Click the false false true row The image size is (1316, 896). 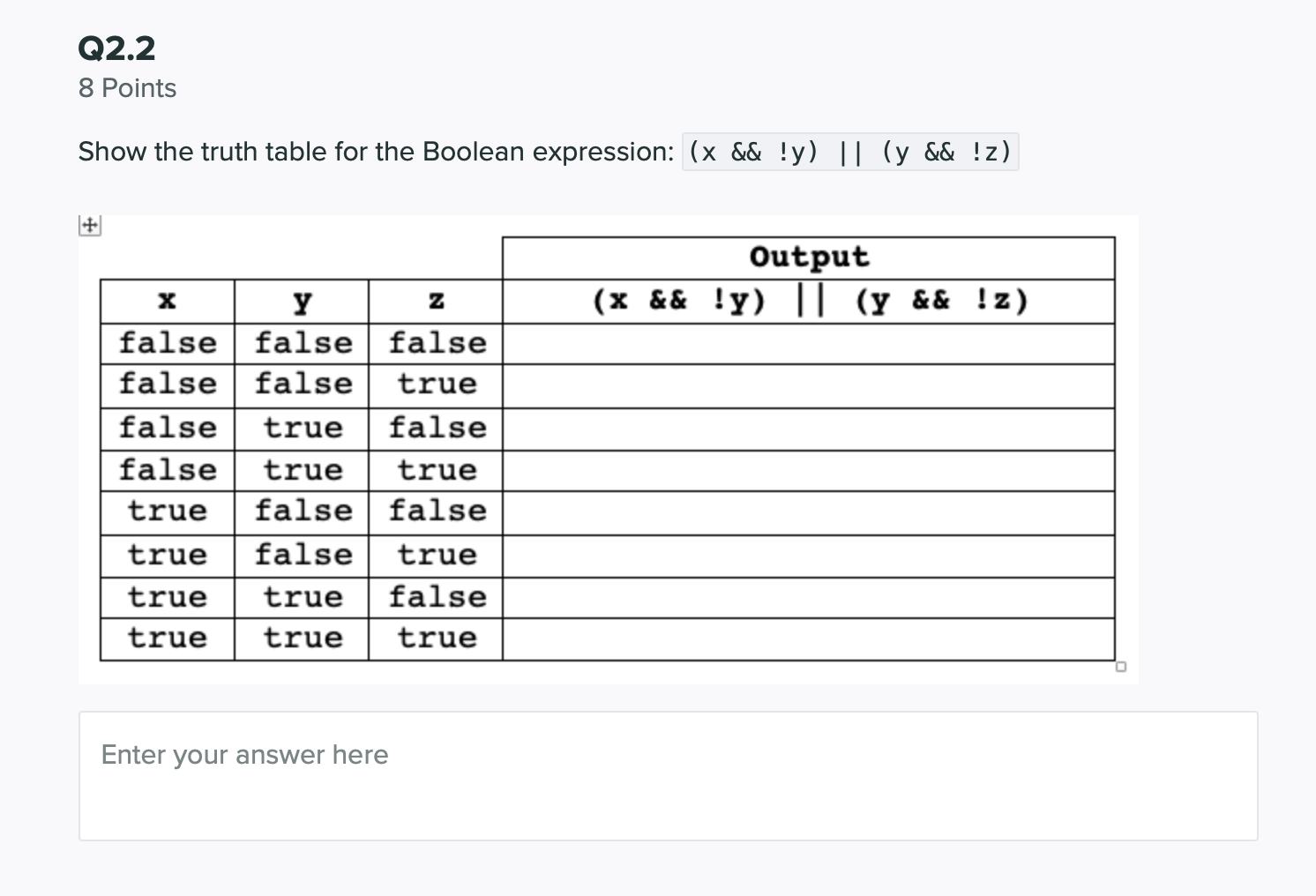pos(301,385)
